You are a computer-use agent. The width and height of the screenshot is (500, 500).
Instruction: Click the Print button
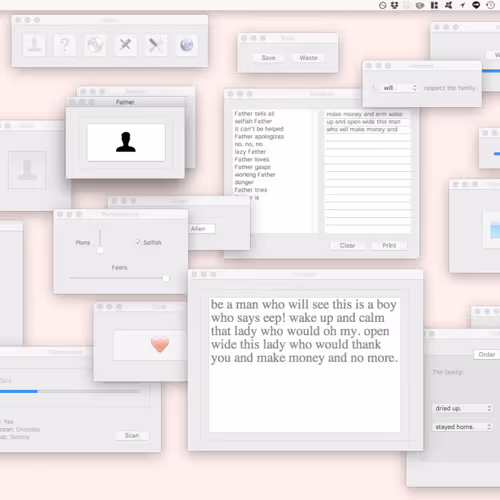point(389,245)
